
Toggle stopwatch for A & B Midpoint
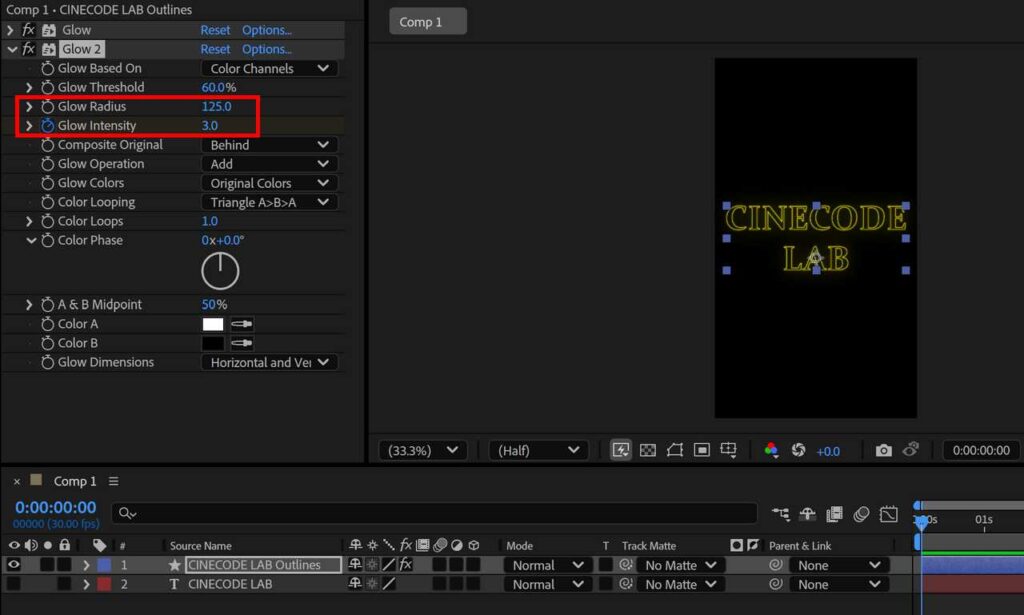[x=47, y=304]
